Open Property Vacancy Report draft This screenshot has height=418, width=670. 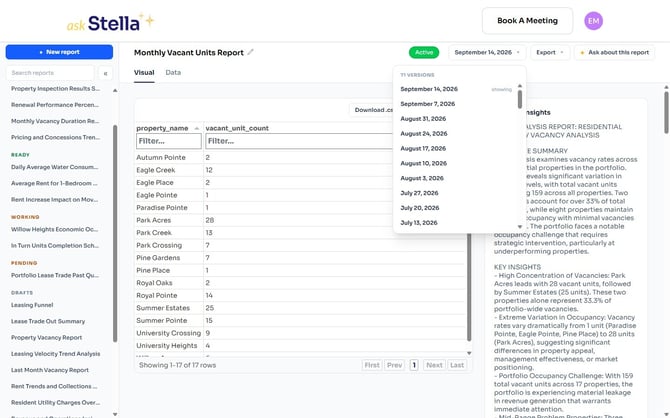click(x=46, y=338)
